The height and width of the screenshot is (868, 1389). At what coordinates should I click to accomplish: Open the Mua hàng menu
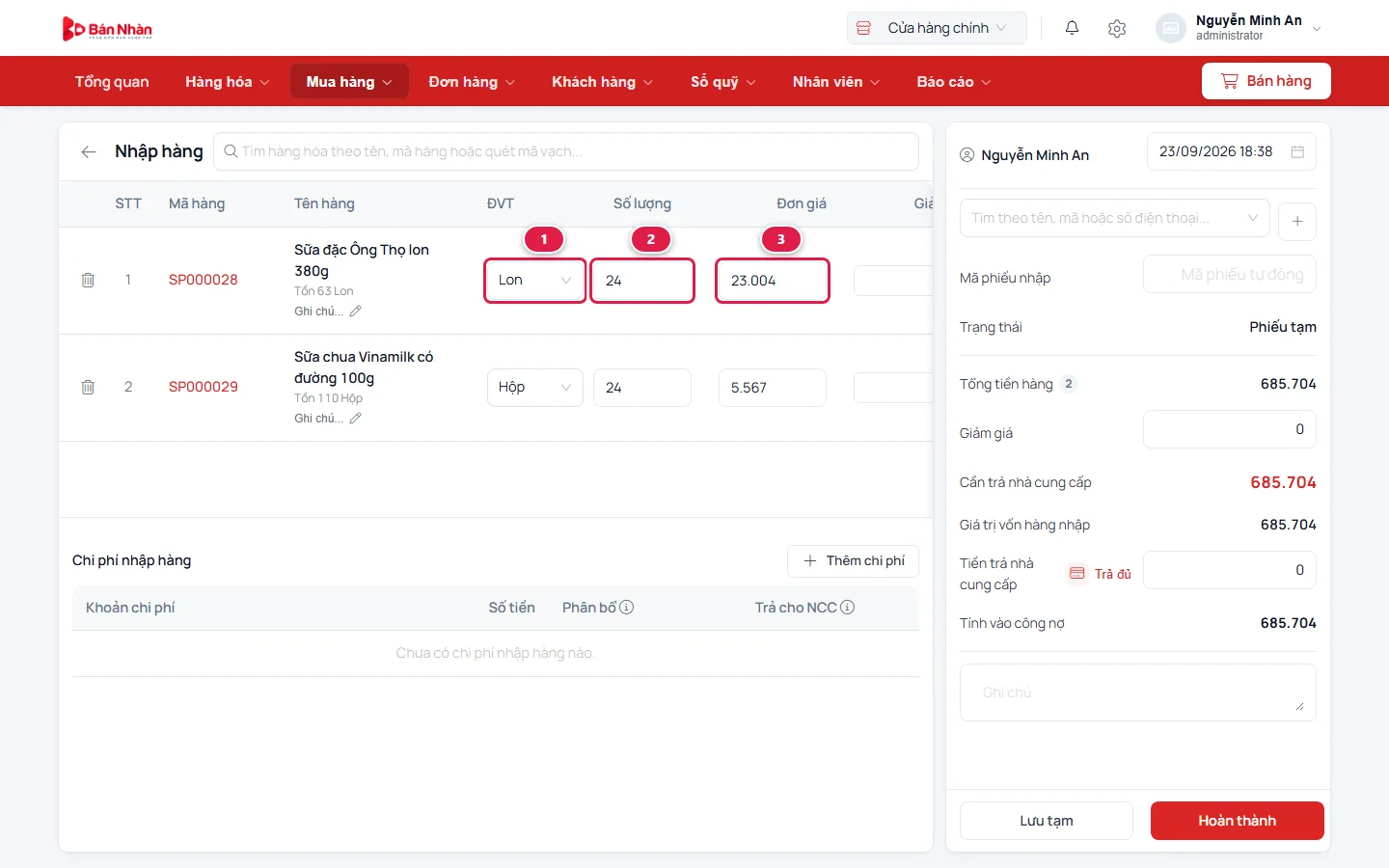[349, 82]
